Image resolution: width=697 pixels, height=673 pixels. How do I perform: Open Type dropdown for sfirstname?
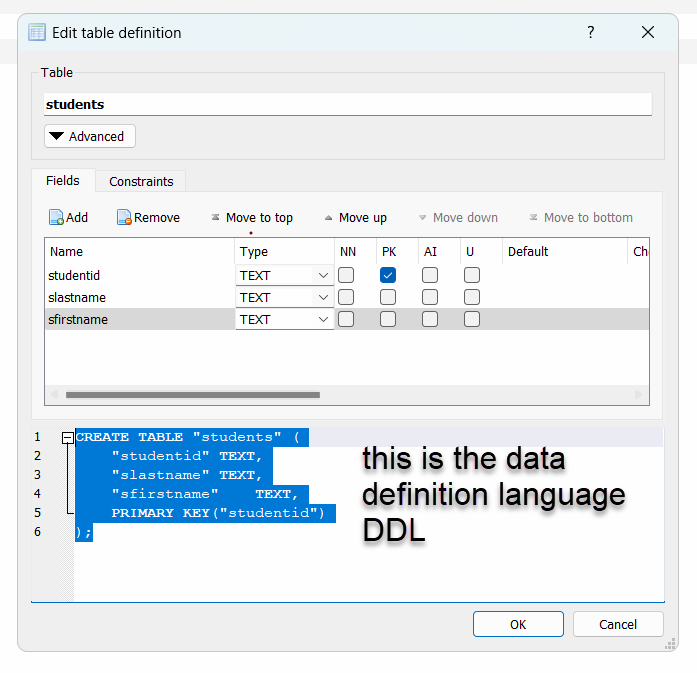click(284, 320)
